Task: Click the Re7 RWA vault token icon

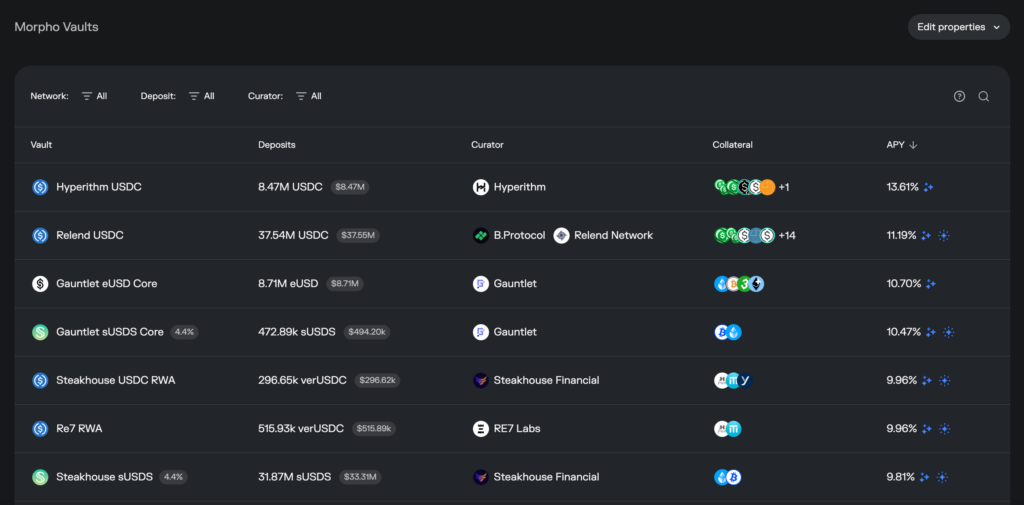Action: (x=40, y=429)
